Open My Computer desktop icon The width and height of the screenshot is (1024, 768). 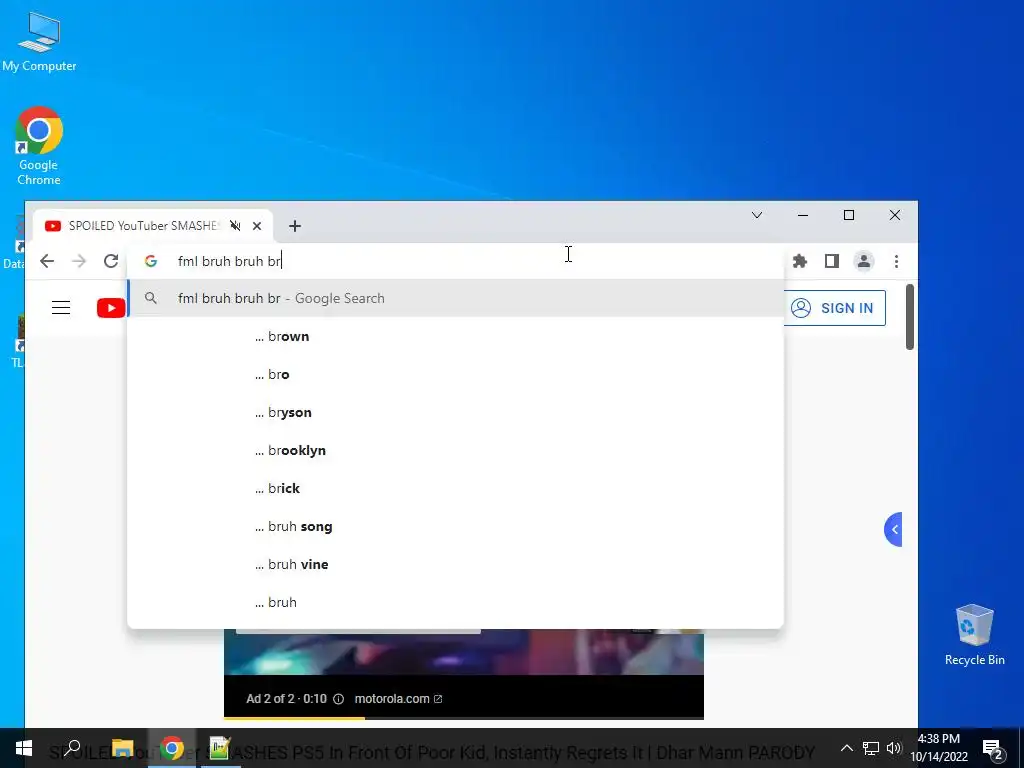coord(39,42)
